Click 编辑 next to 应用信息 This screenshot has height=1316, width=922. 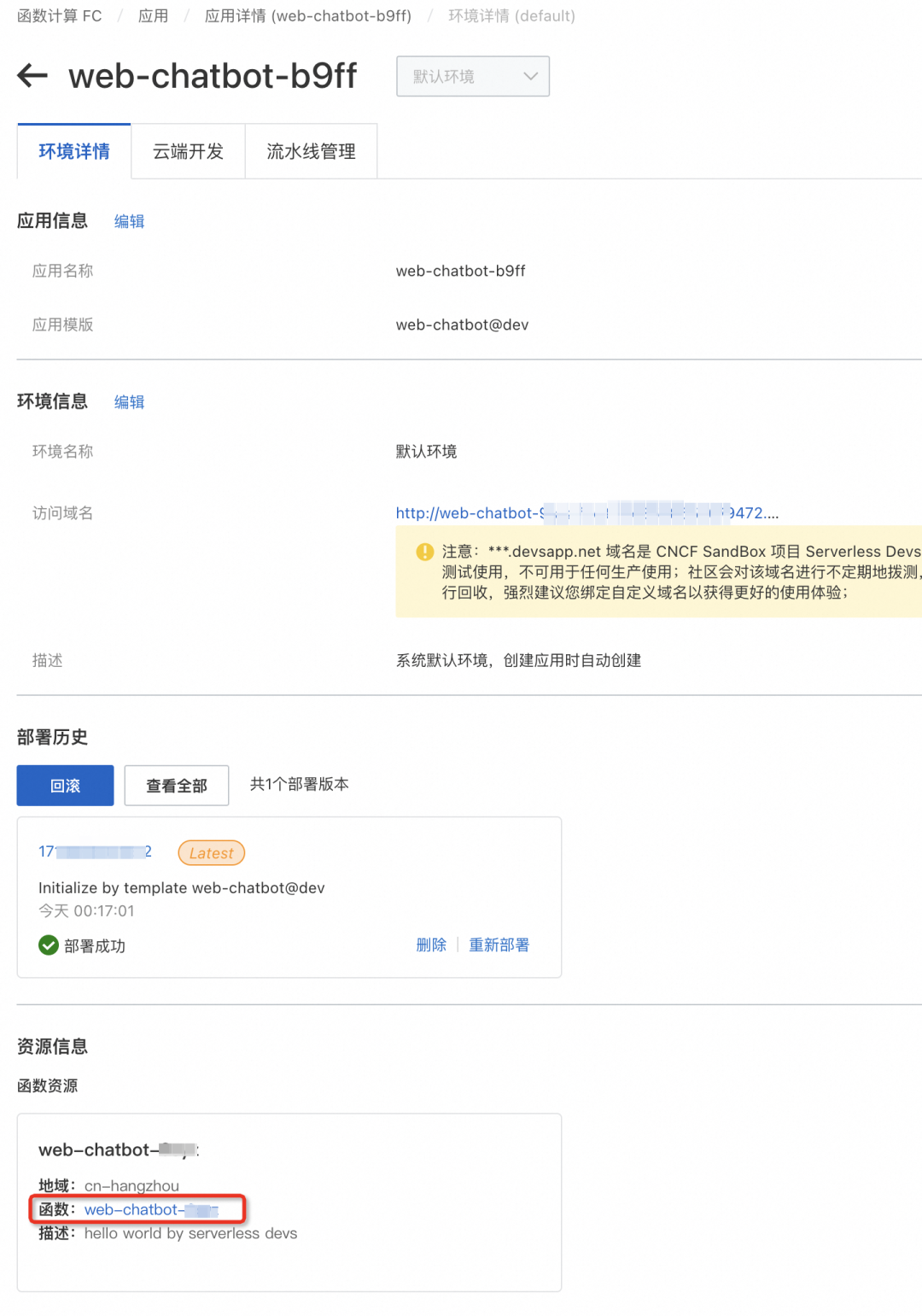point(128,221)
